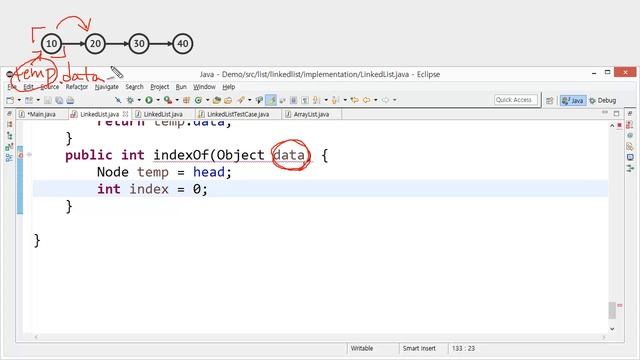
Task: Click the New Java Package icon
Action: [x=186, y=100]
